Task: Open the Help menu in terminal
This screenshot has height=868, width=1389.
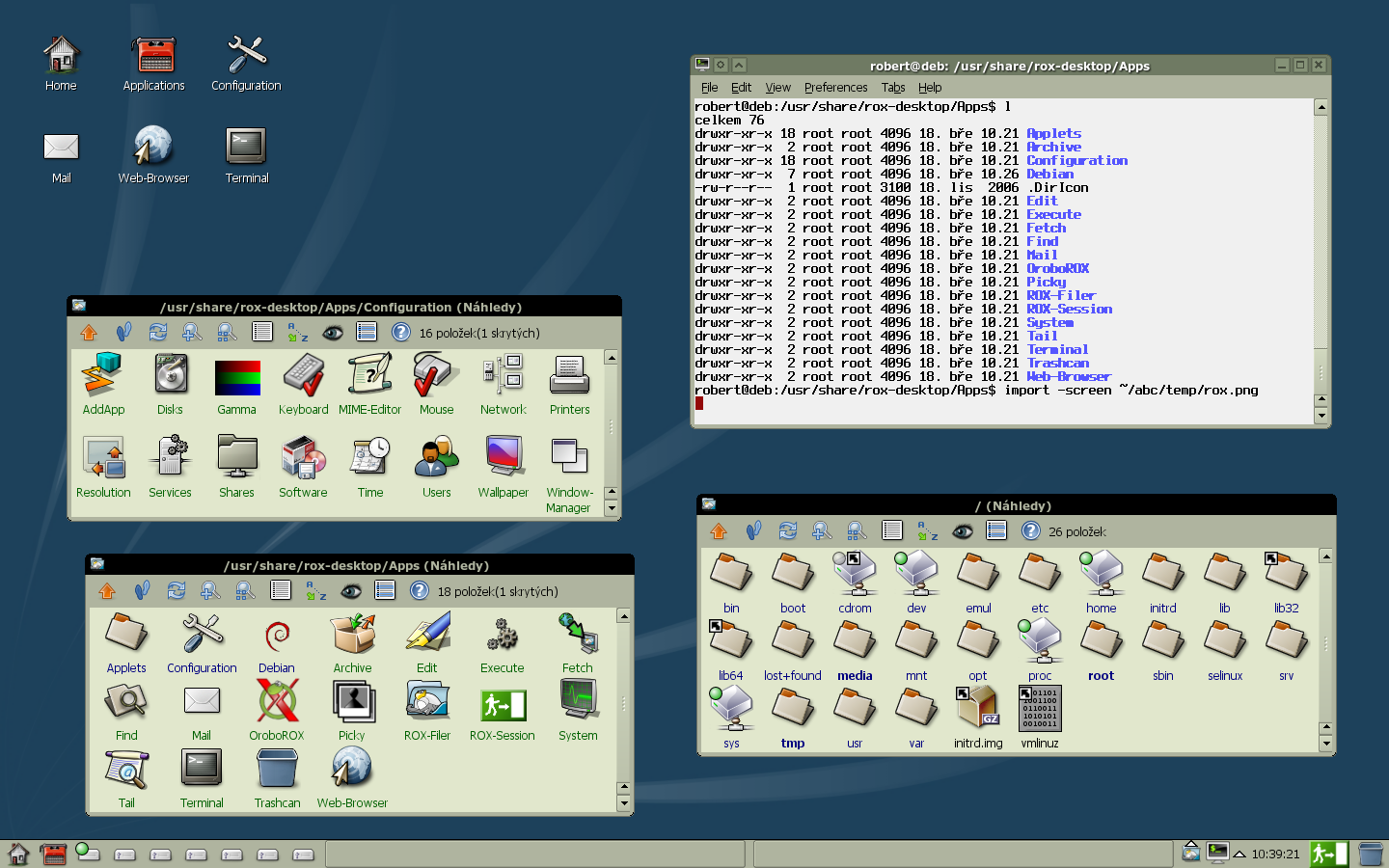Action: click(930, 87)
